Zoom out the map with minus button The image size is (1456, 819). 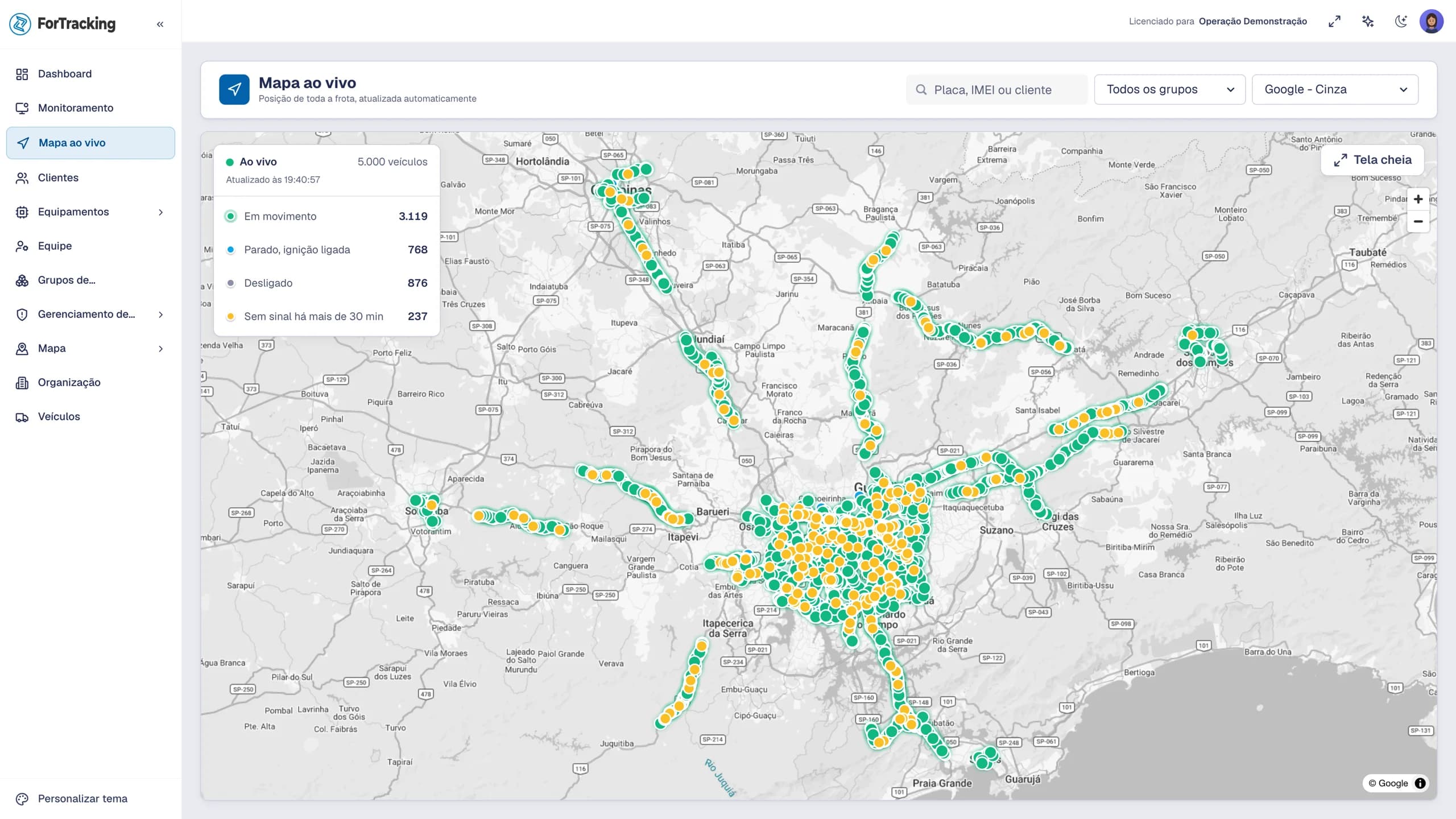point(1418,222)
